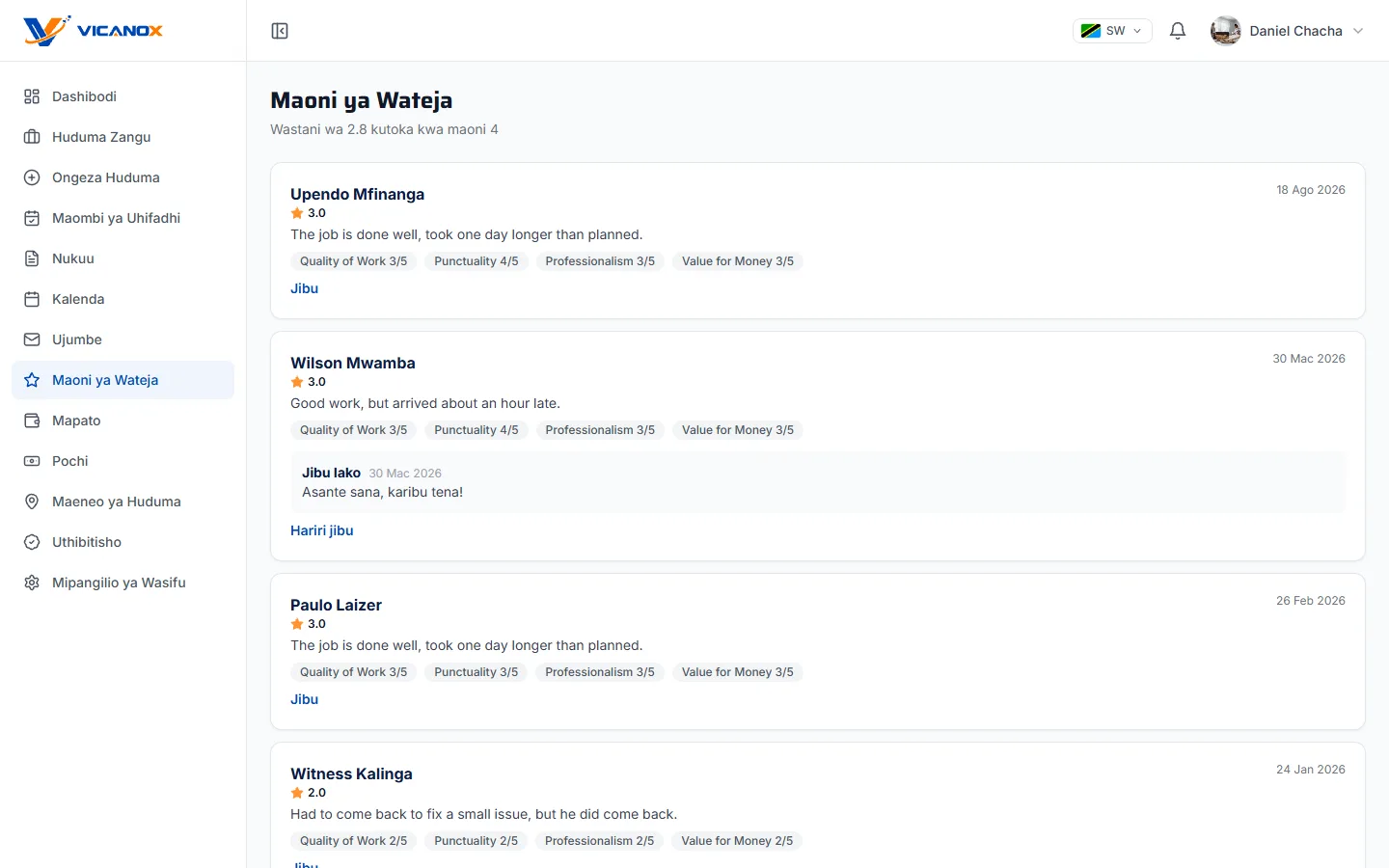Click the star rating on Witness Kalinga's review

coord(309,793)
